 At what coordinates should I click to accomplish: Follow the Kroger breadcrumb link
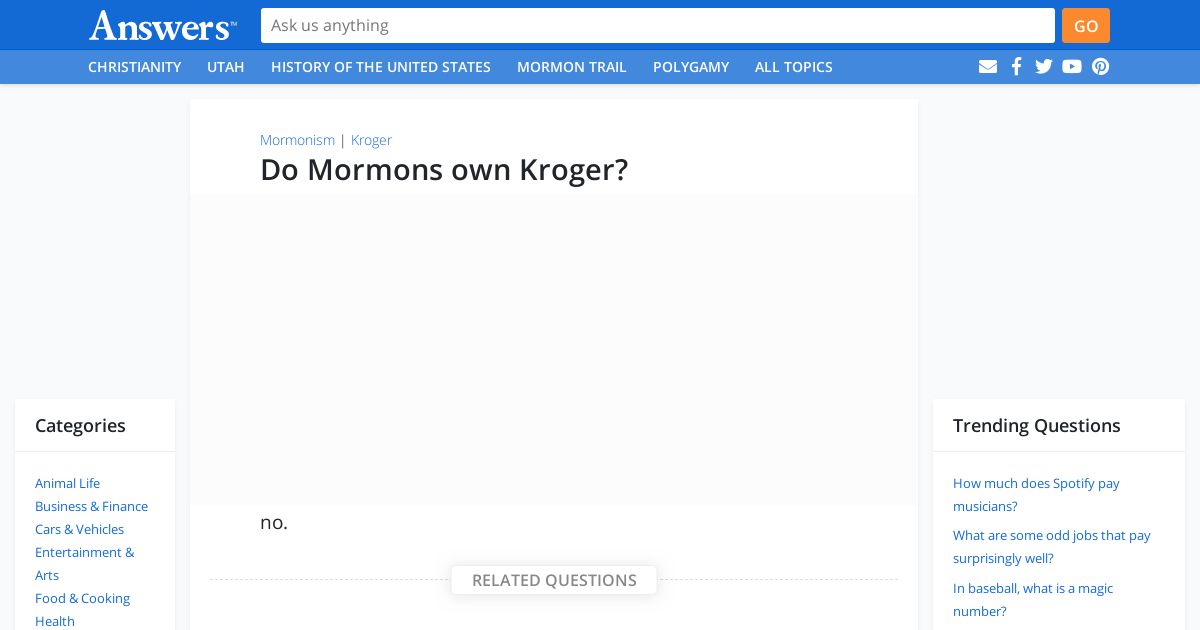tap(371, 140)
